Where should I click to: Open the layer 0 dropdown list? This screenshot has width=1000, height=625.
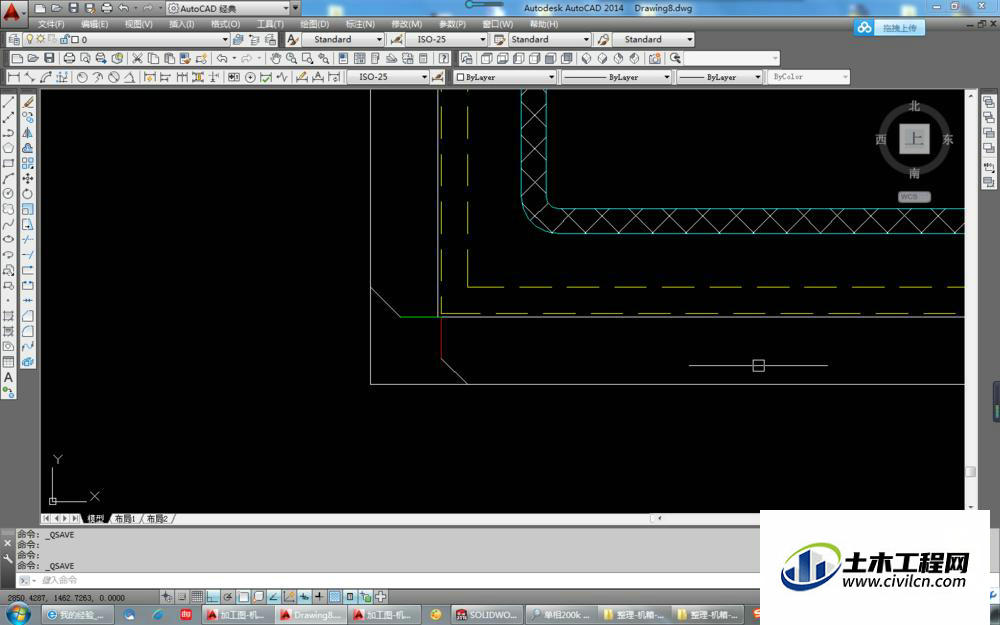point(126,40)
